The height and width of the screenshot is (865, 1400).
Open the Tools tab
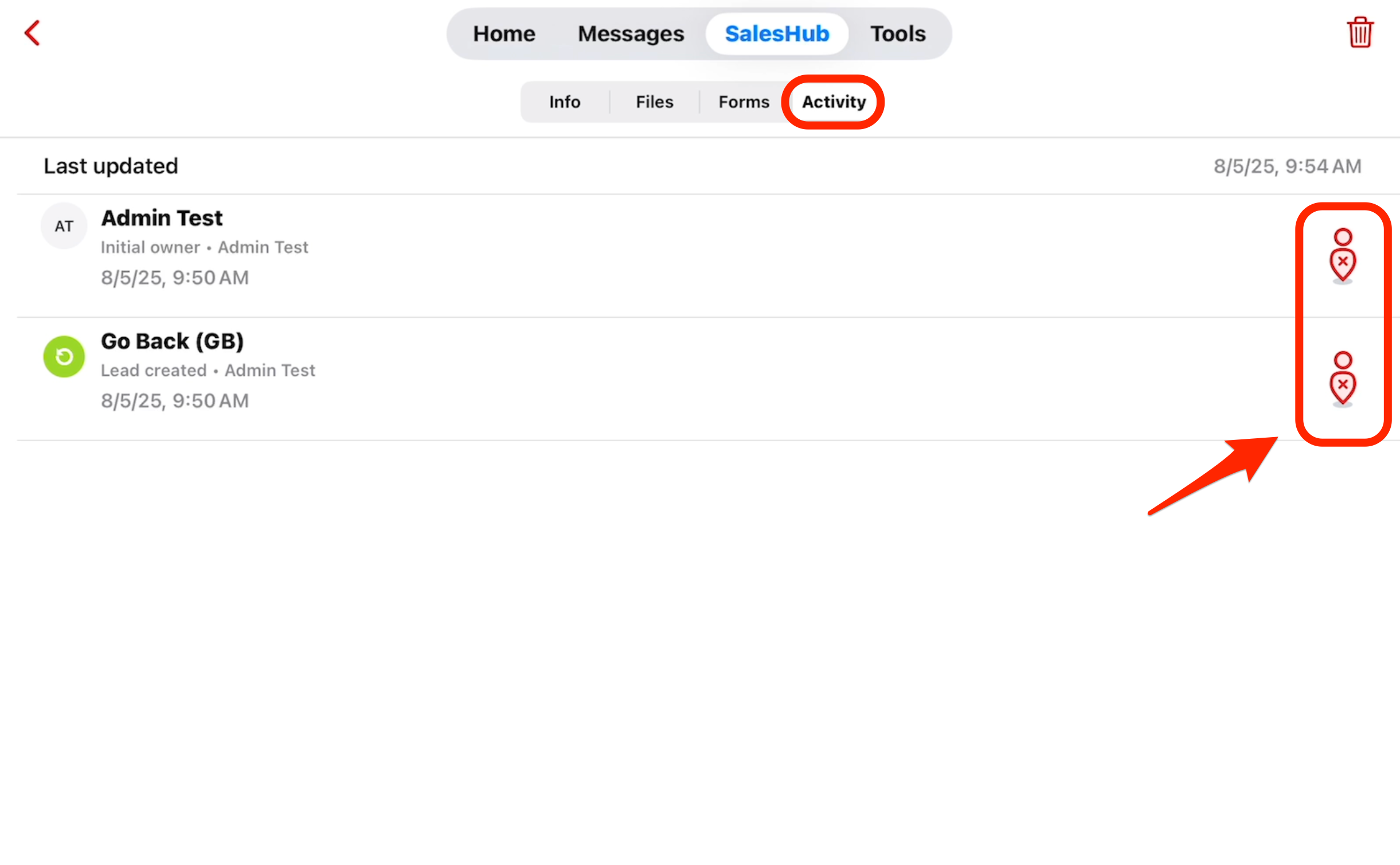coord(898,34)
